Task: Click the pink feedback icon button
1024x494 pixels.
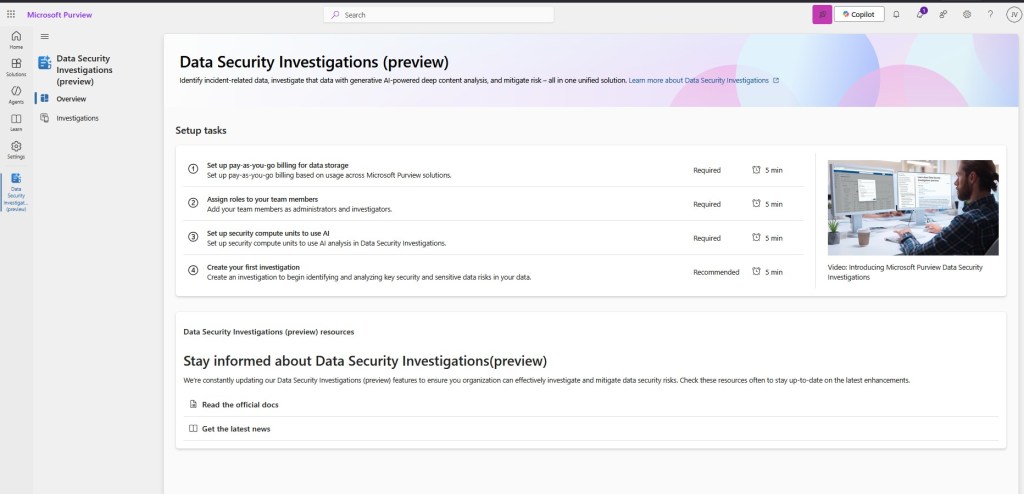Action: coord(822,15)
